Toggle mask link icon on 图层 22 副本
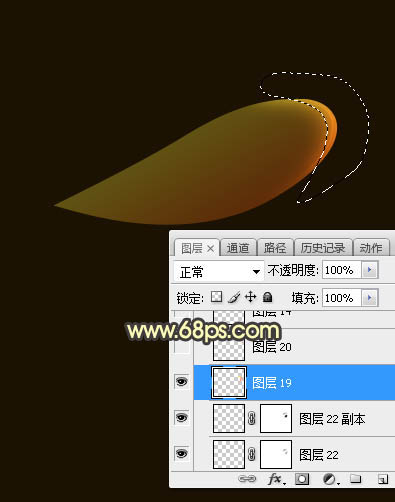This screenshot has width=395, height=502. [252, 418]
